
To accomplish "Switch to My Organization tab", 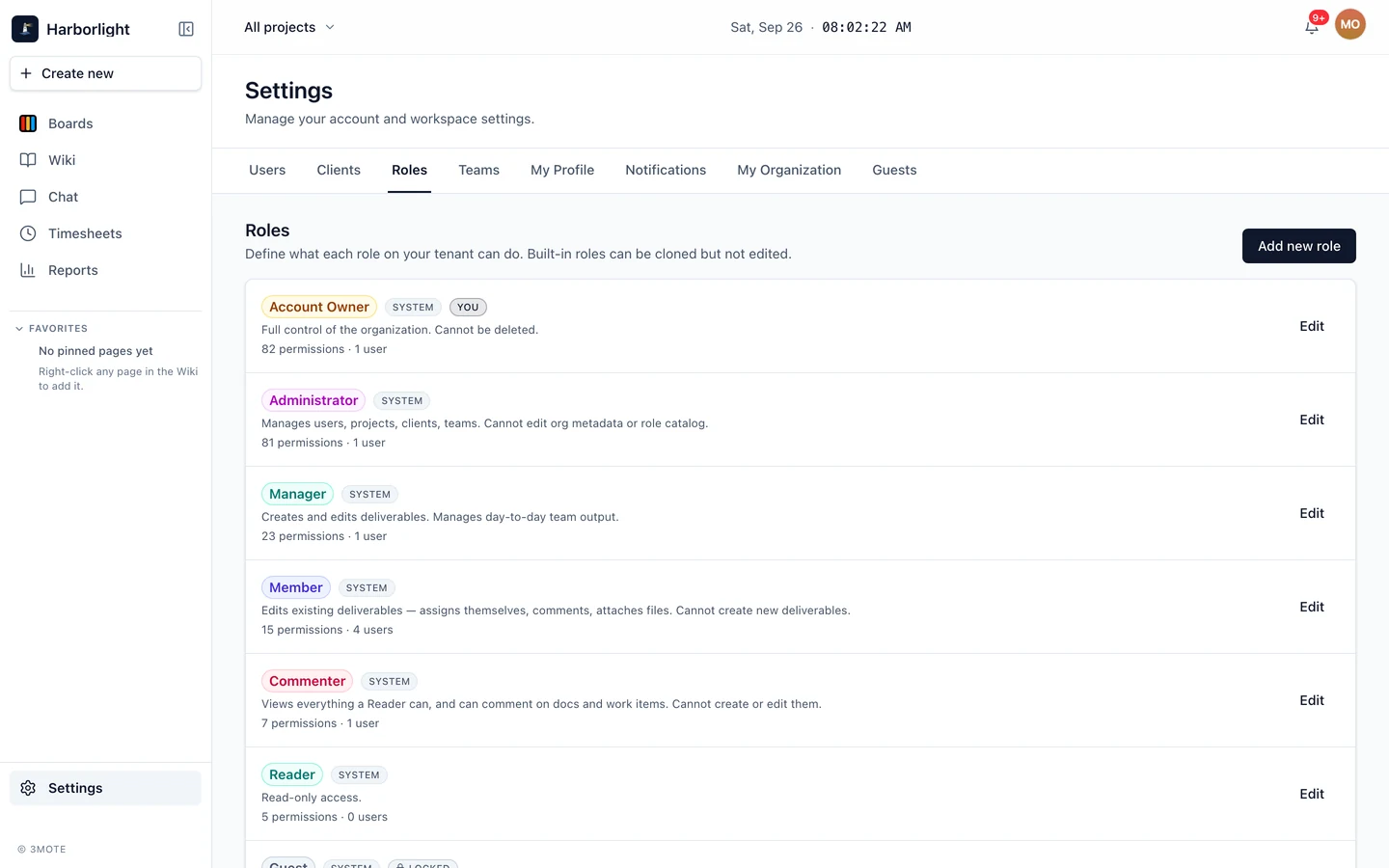I will pyautogui.click(x=789, y=170).
